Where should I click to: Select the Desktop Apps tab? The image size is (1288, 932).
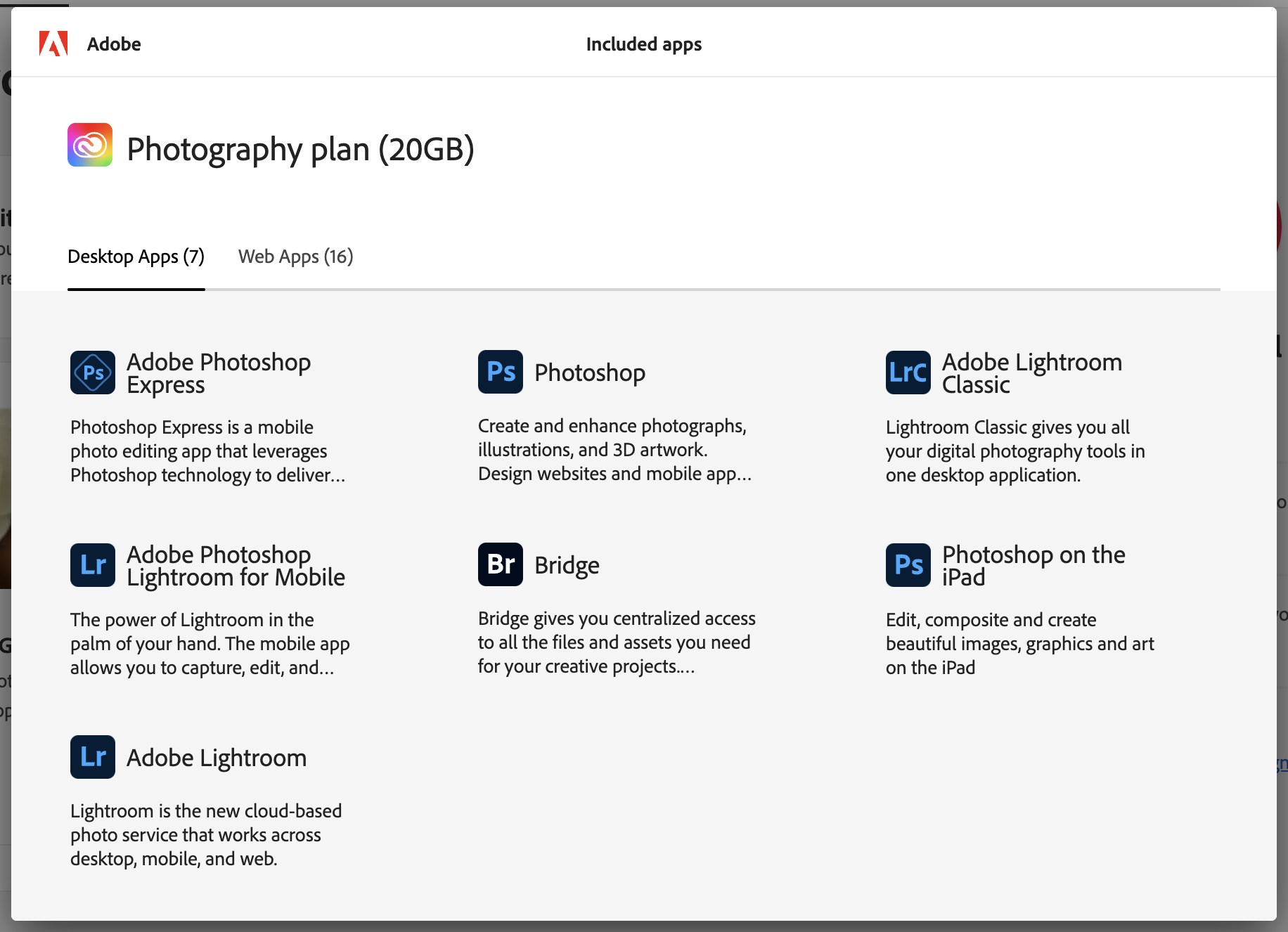[x=136, y=257]
